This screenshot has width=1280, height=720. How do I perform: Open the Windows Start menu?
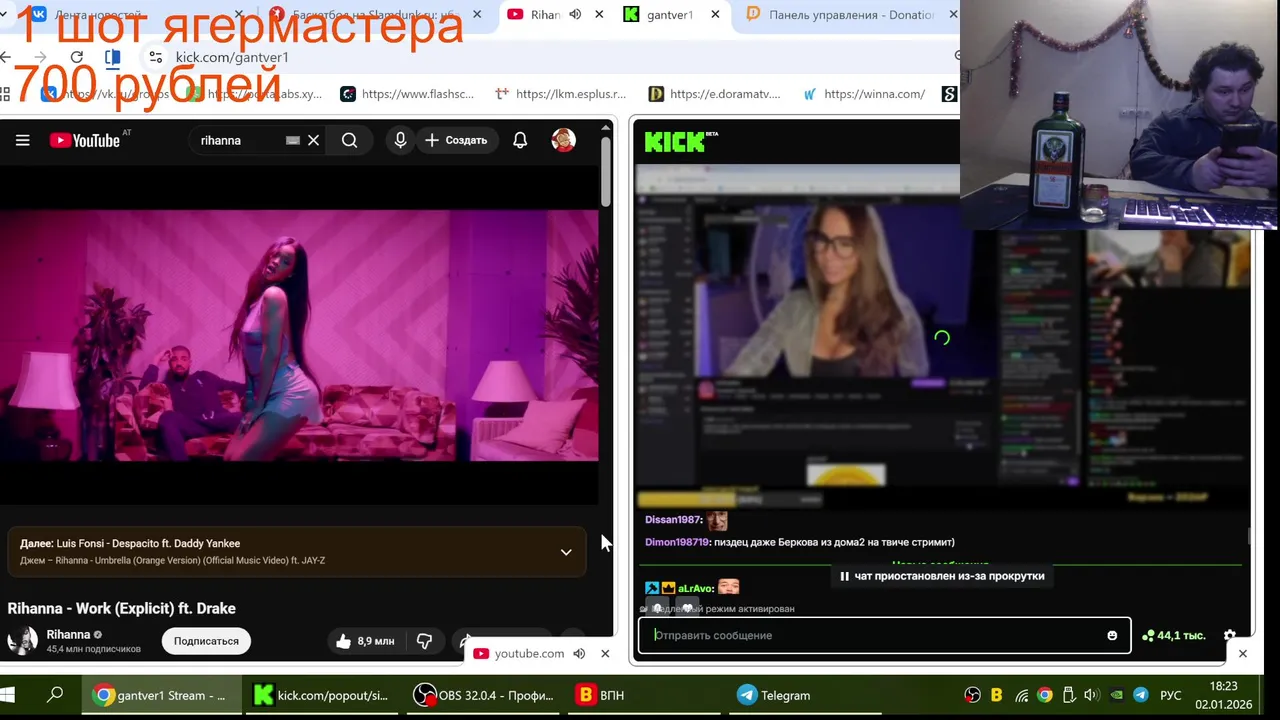point(8,695)
